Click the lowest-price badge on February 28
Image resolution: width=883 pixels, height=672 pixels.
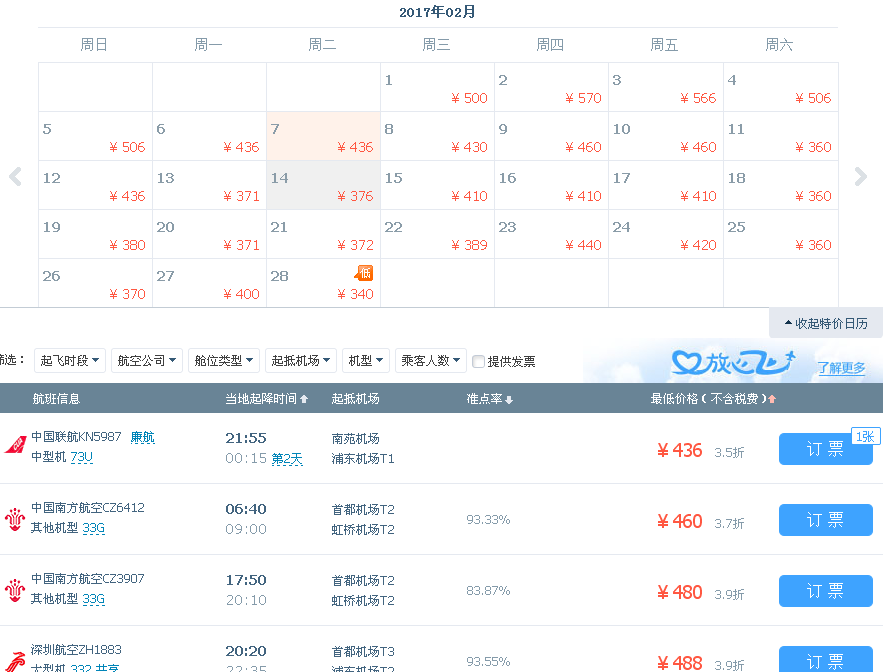tap(364, 272)
